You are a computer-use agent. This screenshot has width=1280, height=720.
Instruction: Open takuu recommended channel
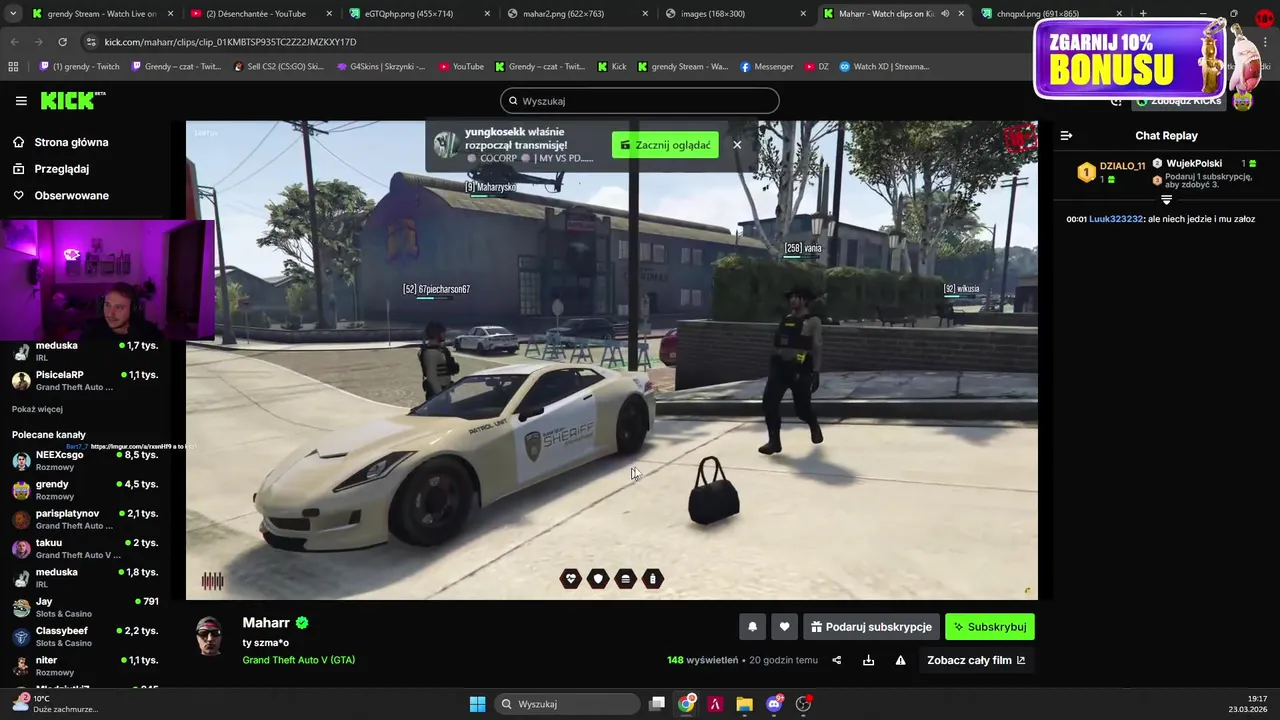(x=85, y=548)
